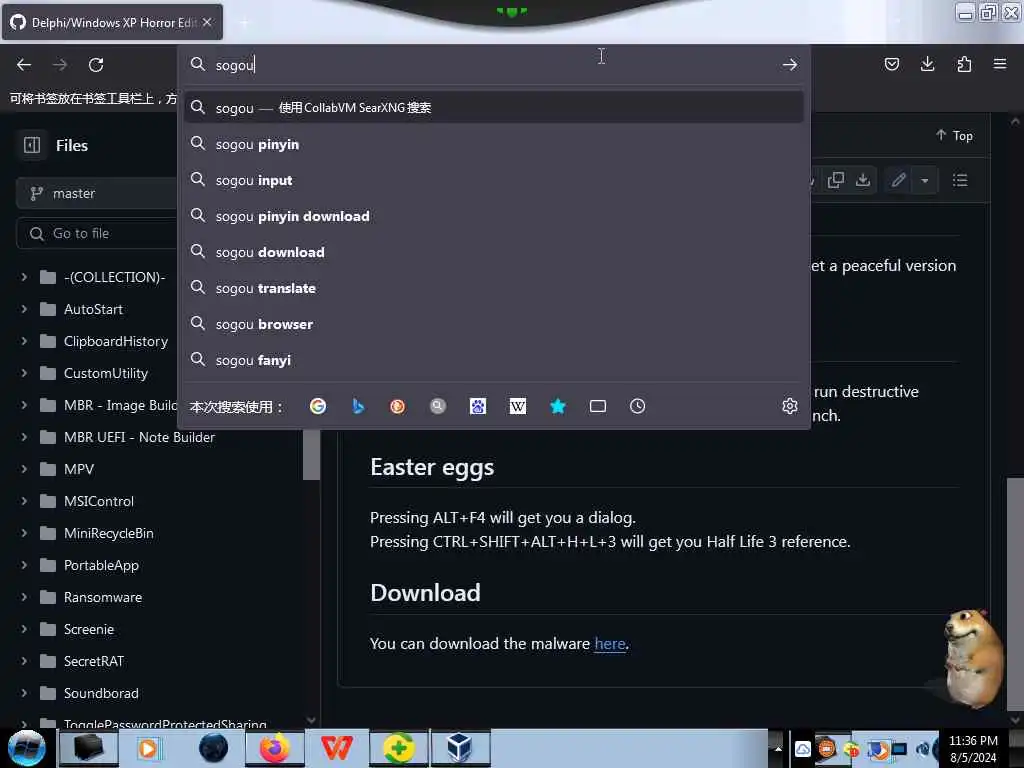Expand the SecretRAT folder chevron
1024x768 pixels.
pyautogui.click(x=24, y=661)
